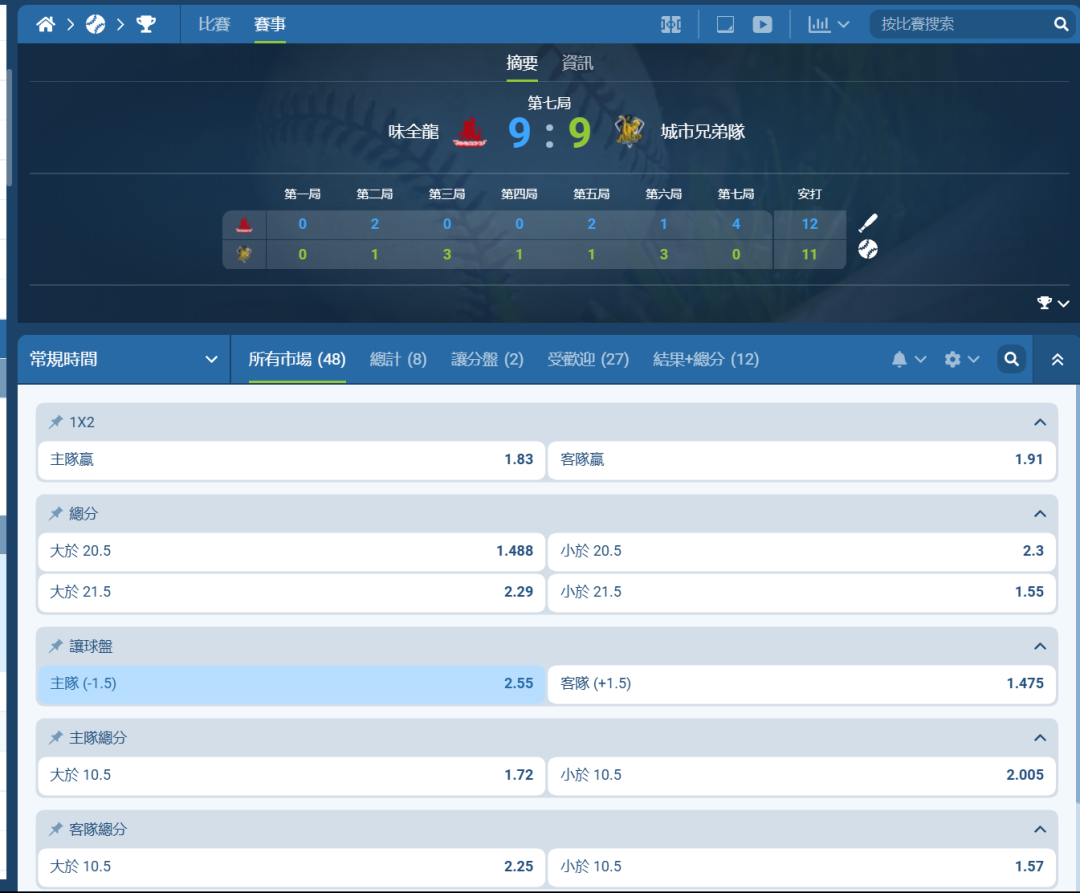Select the 讓分盤 (2) tab
1080x893 pixels.
click(x=487, y=359)
